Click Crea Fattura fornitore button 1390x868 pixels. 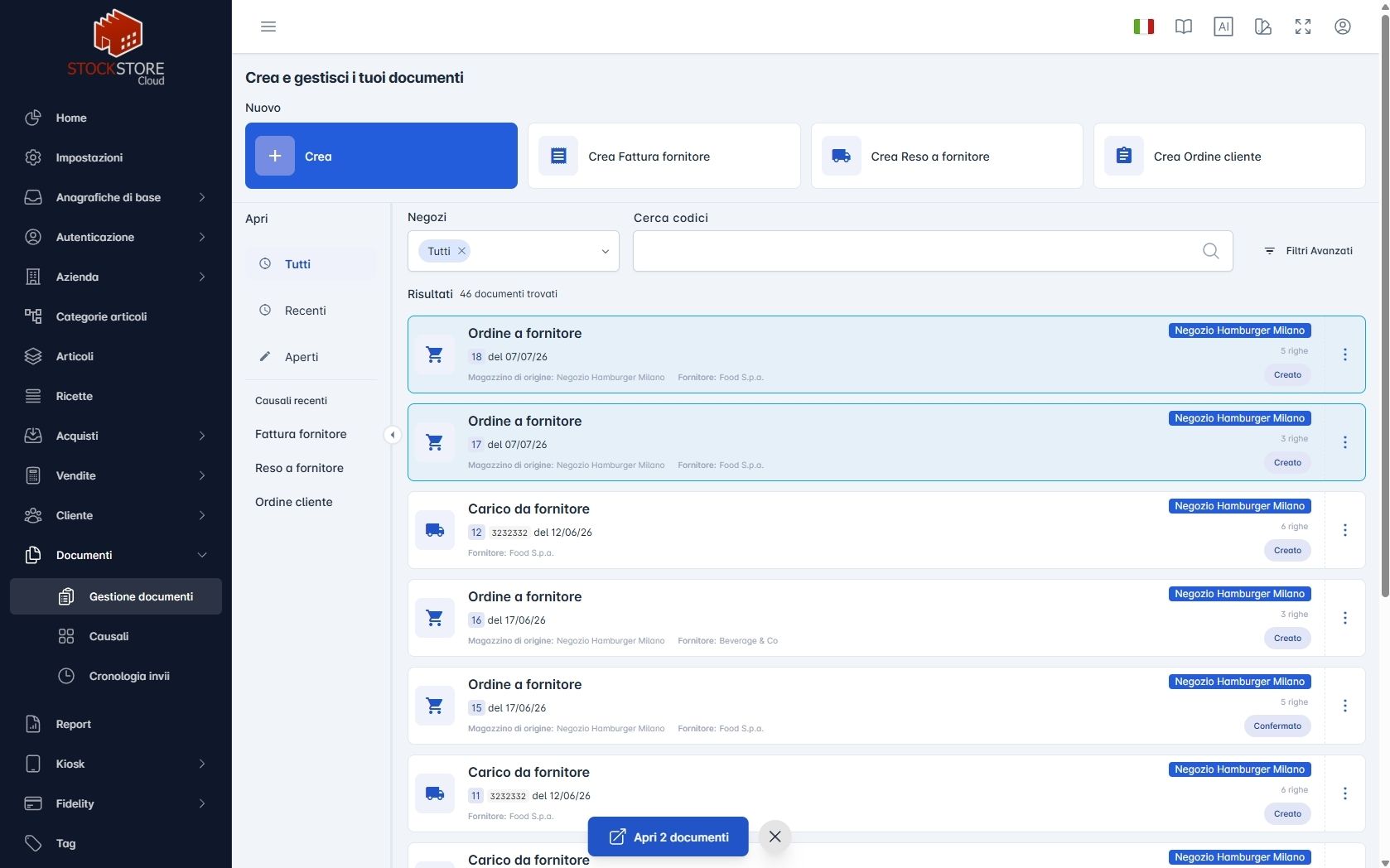pos(664,156)
